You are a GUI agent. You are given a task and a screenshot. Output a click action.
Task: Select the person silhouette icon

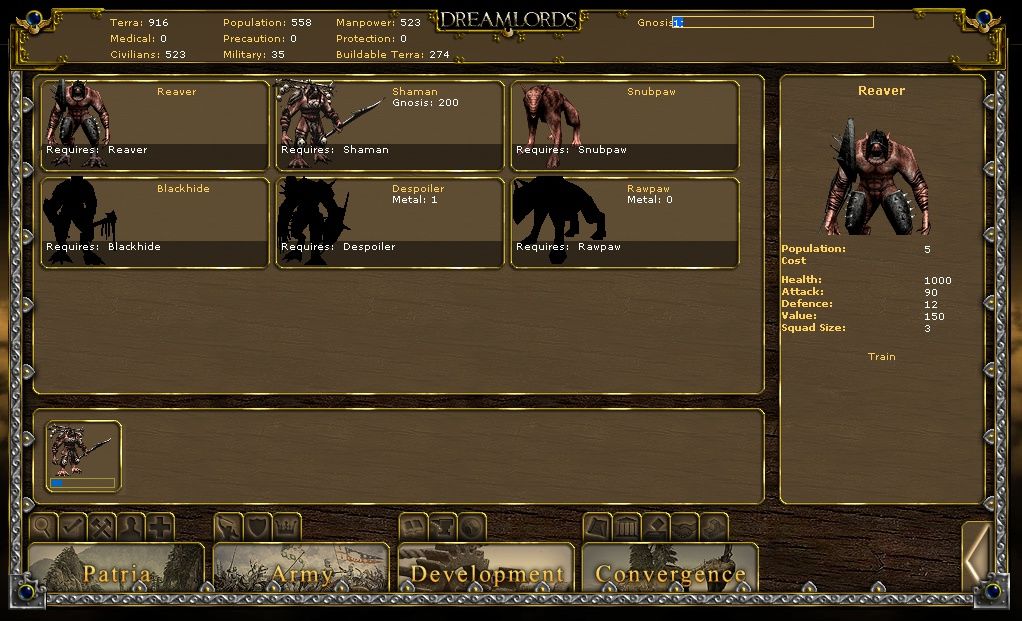[131, 527]
